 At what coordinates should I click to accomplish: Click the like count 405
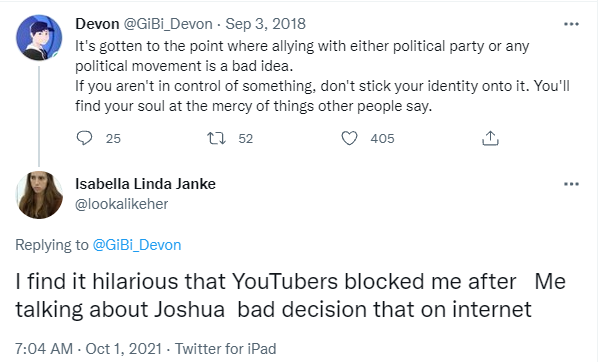click(x=382, y=139)
